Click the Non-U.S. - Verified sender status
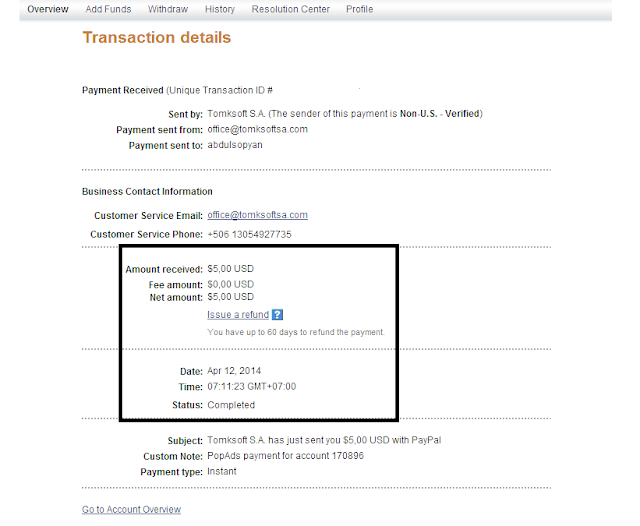The height and width of the screenshot is (526, 640). click(439, 114)
